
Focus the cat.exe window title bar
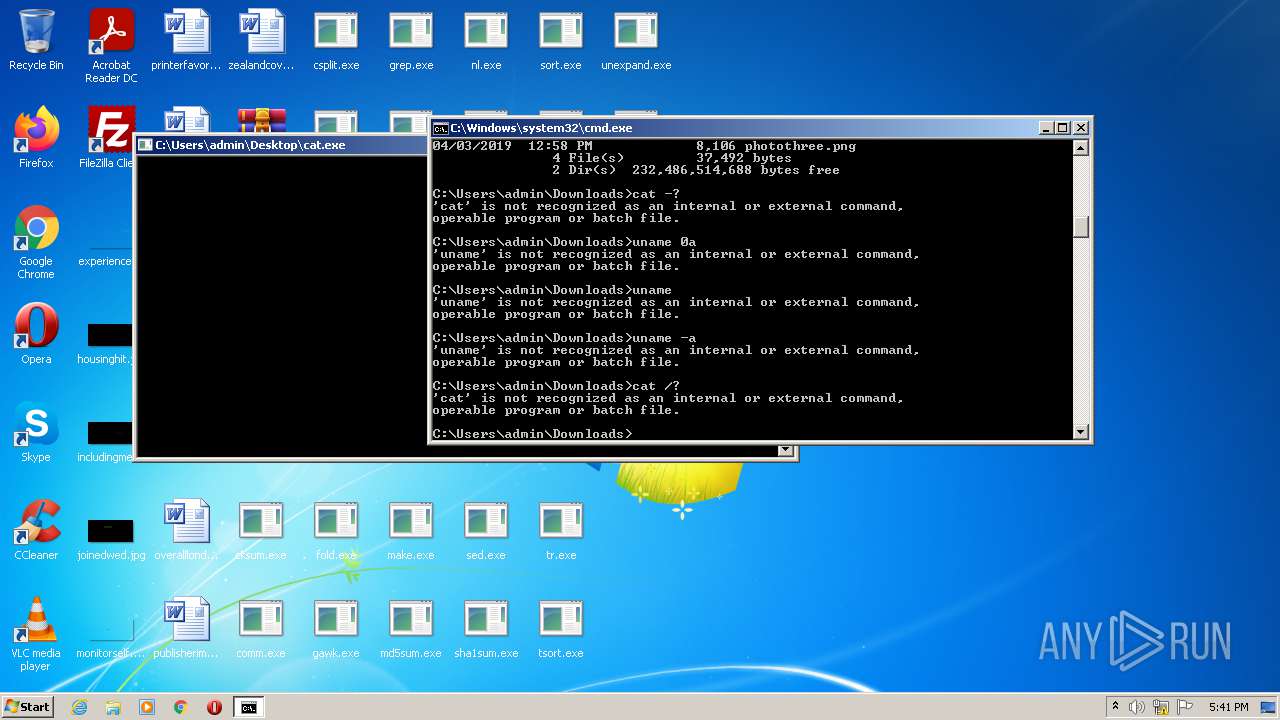281,145
